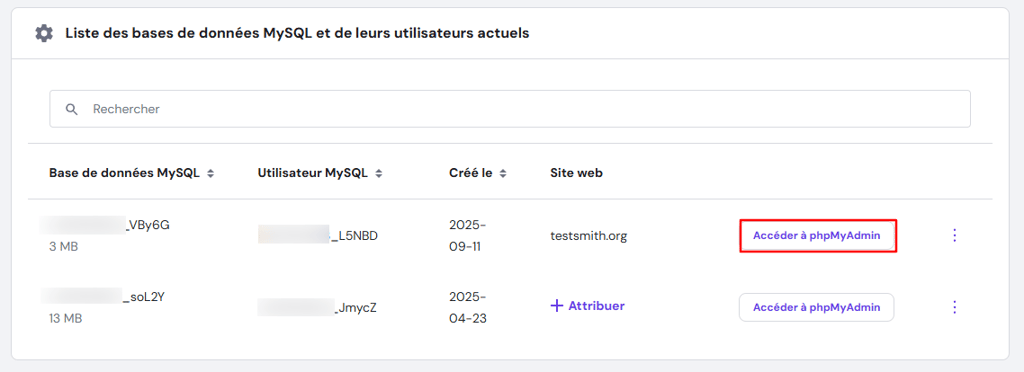Click the testsmith.org website cell

tap(588, 236)
